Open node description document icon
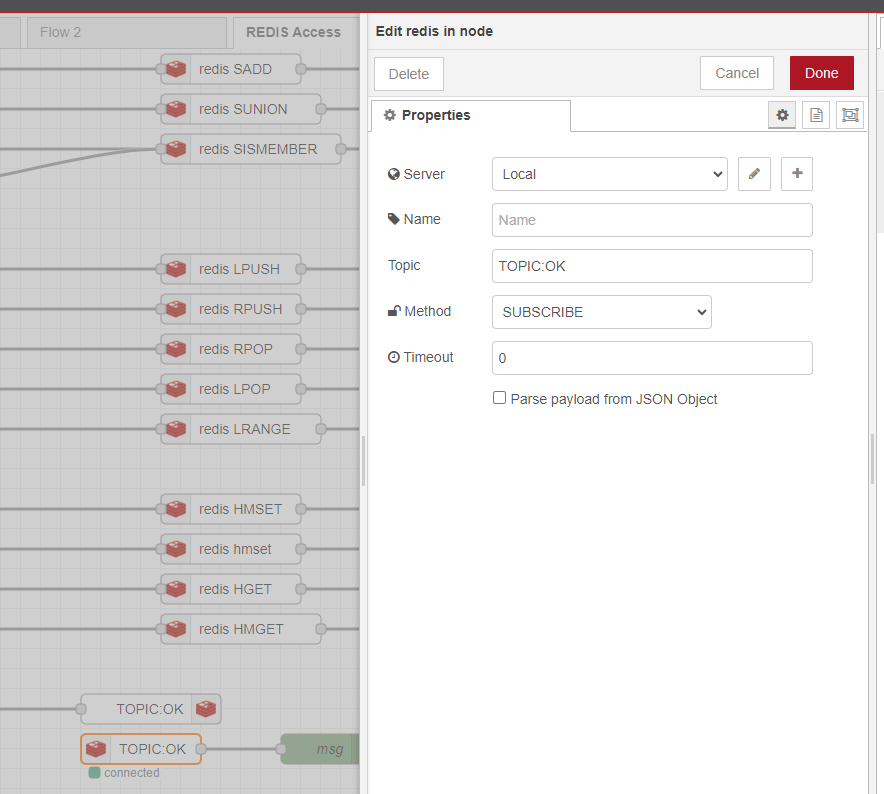This screenshot has height=794, width=884. [x=816, y=115]
